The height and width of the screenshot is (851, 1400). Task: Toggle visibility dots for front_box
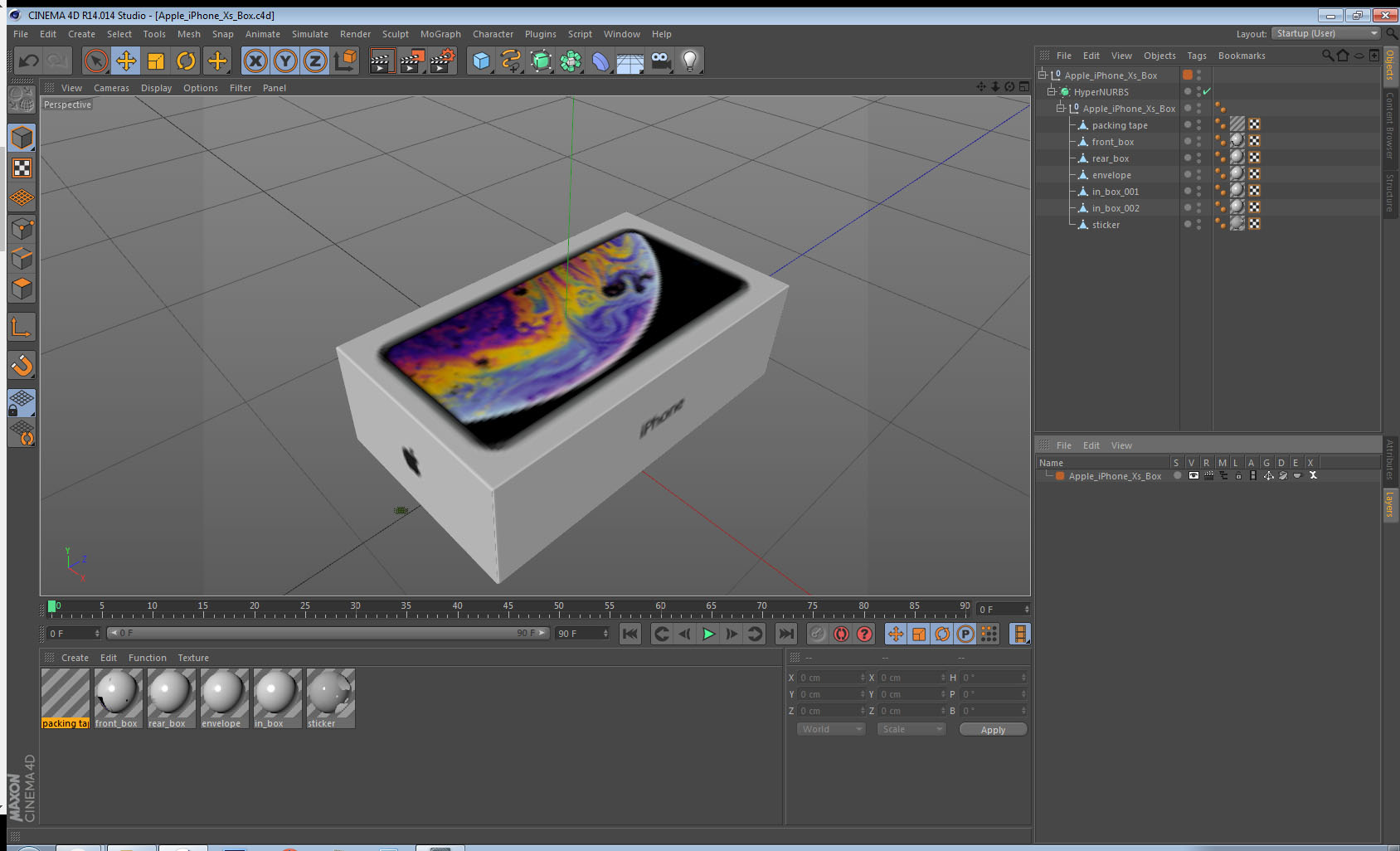pos(1198,141)
